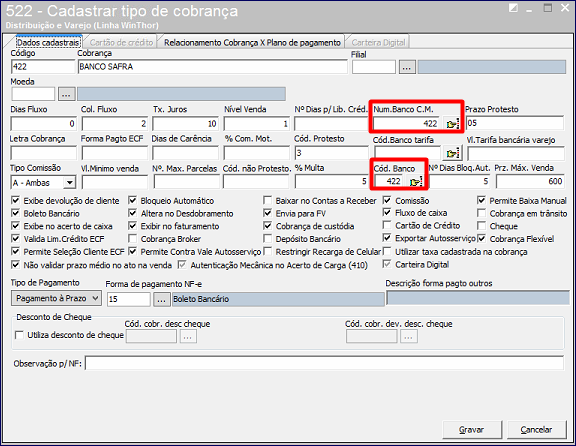The image size is (576, 446).
Task: Click the Prazo Protesto field
Action: pyautogui.click(x=515, y=123)
